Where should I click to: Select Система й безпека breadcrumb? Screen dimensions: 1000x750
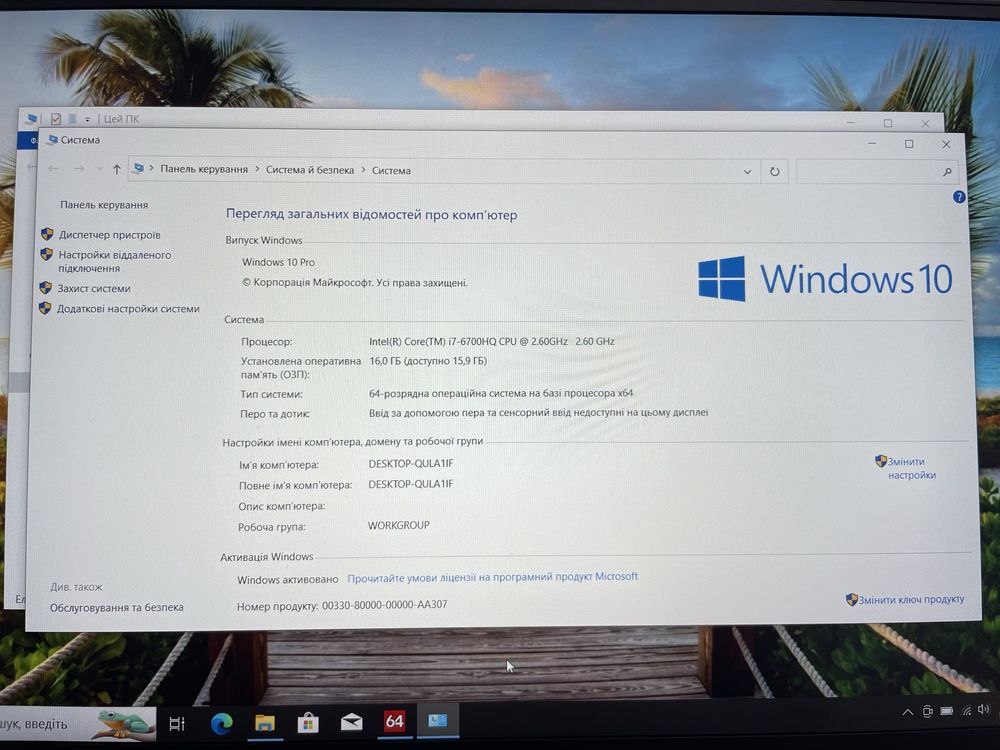click(310, 170)
